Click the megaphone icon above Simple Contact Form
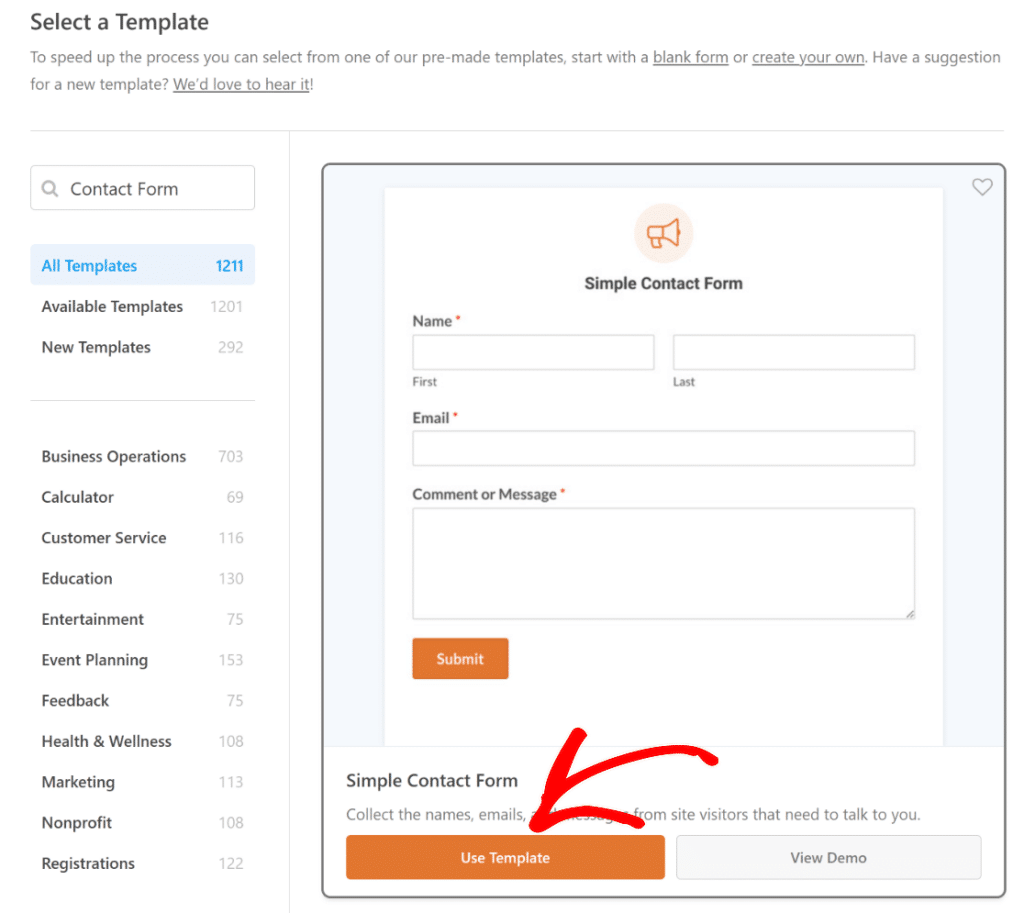Image resolution: width=1024 pixels, height=913 pixels. click(x=663, y=232)
